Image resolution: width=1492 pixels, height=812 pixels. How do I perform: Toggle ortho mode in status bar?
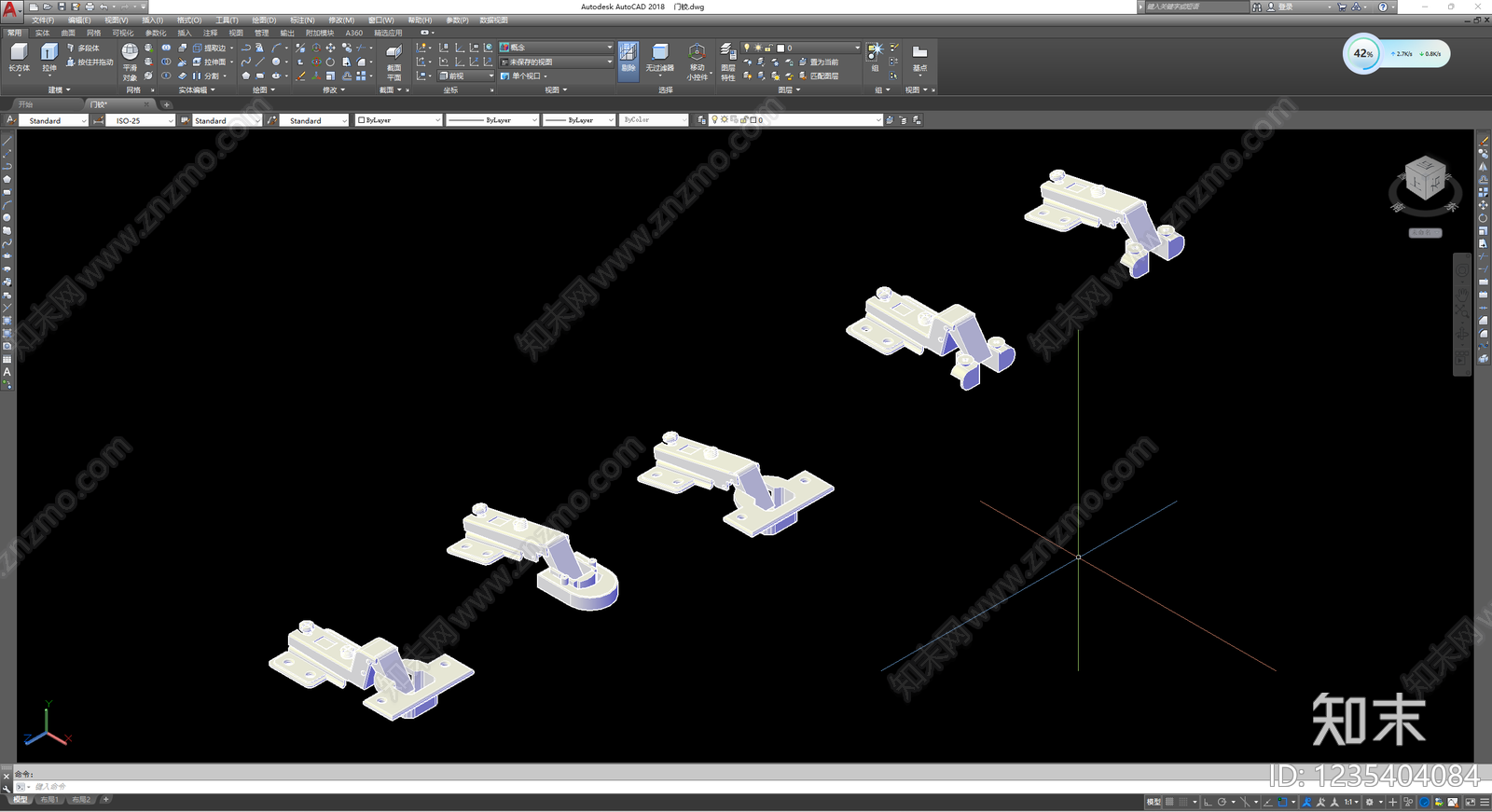1208,802
